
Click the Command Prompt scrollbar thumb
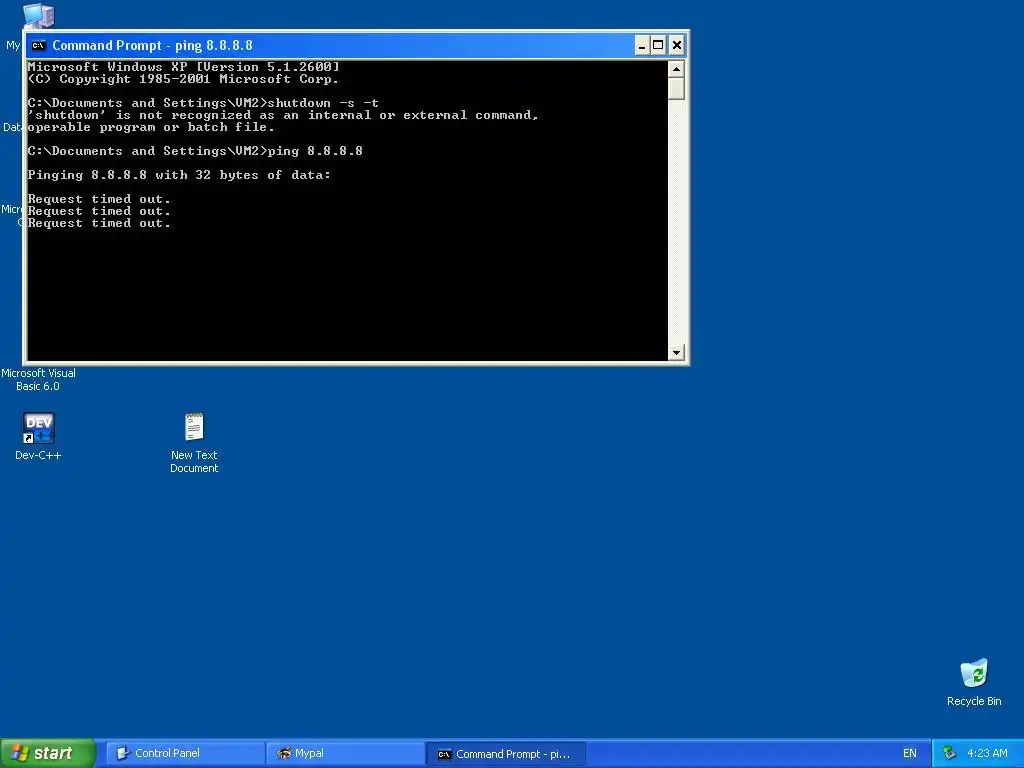click(677, 88)
